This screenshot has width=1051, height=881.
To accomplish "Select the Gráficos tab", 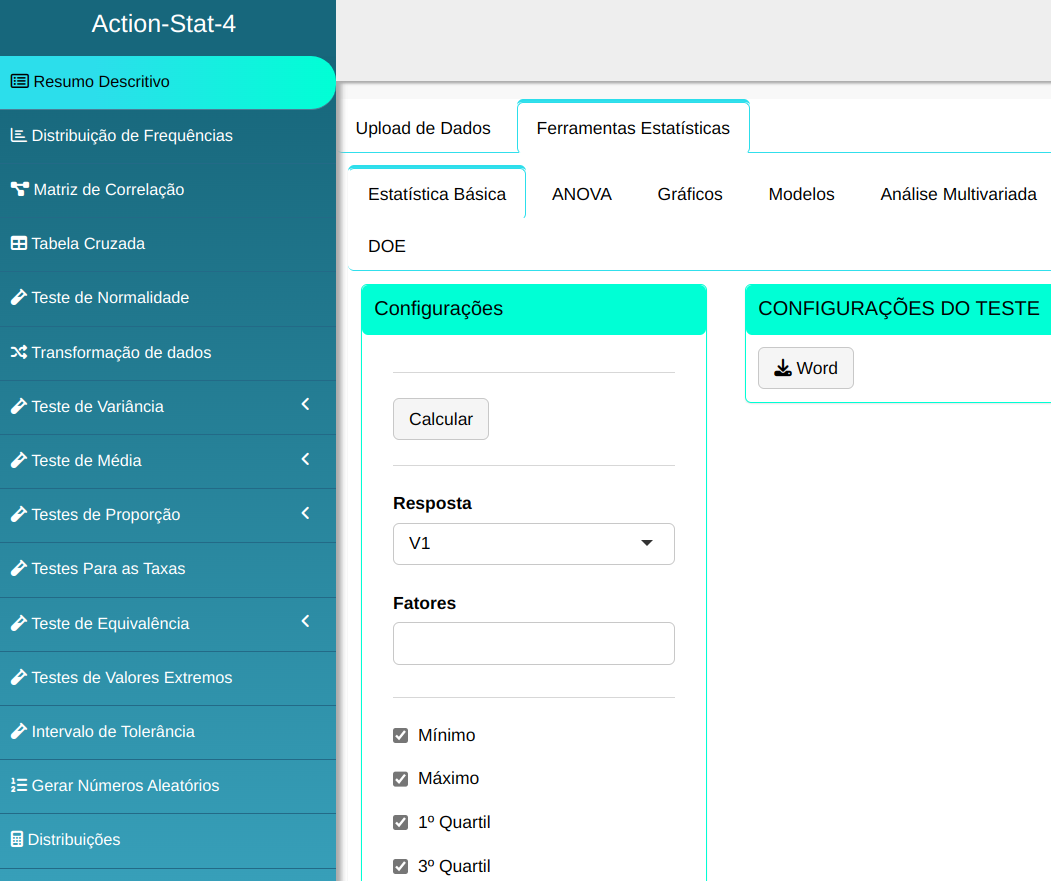I will tap(689, 194).
